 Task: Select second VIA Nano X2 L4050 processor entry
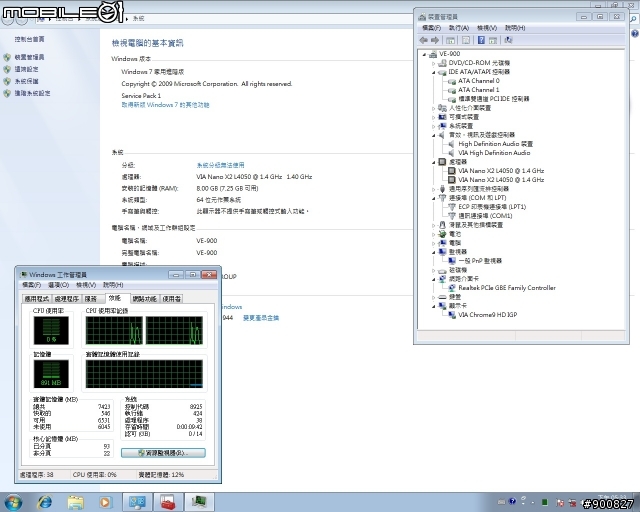point(501,180)
